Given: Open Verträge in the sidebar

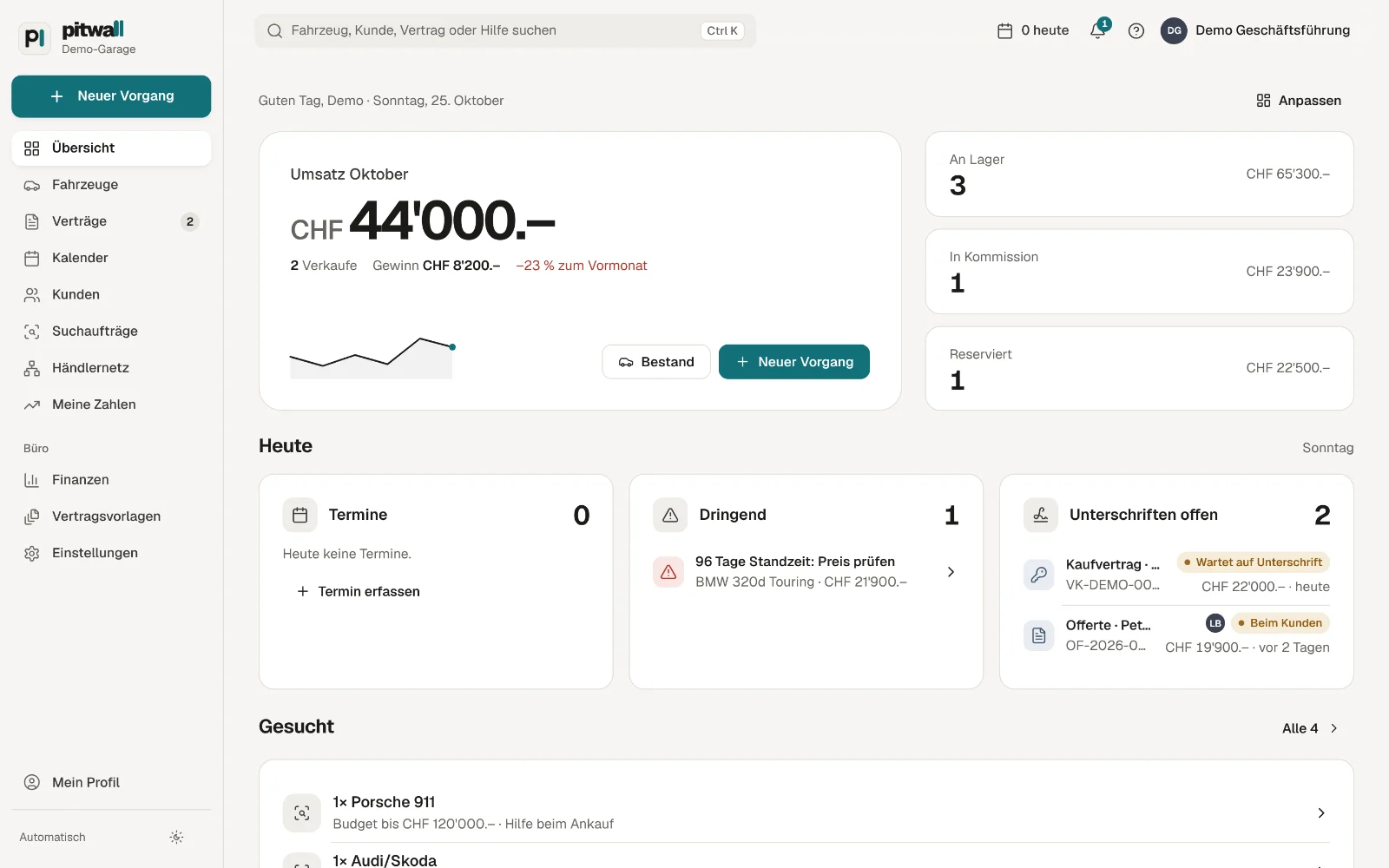Looking at the screenshot, I should (x=111, y=221).
